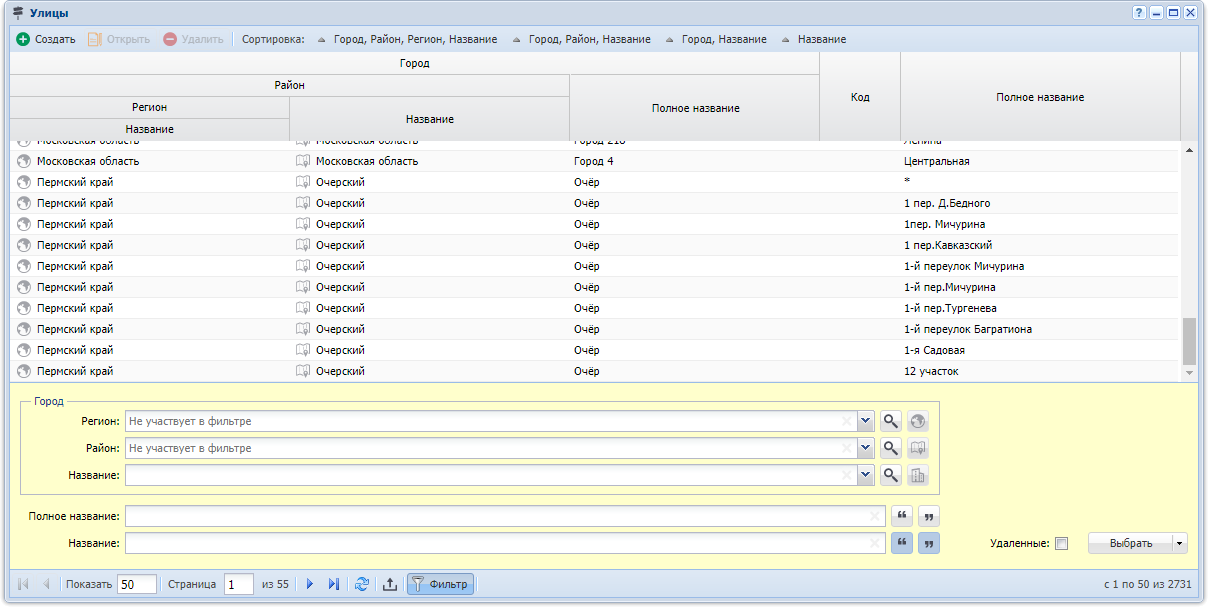Expand the Регион dropdown list
This screenshot has height=607, width=1208.
click(866, 422)
